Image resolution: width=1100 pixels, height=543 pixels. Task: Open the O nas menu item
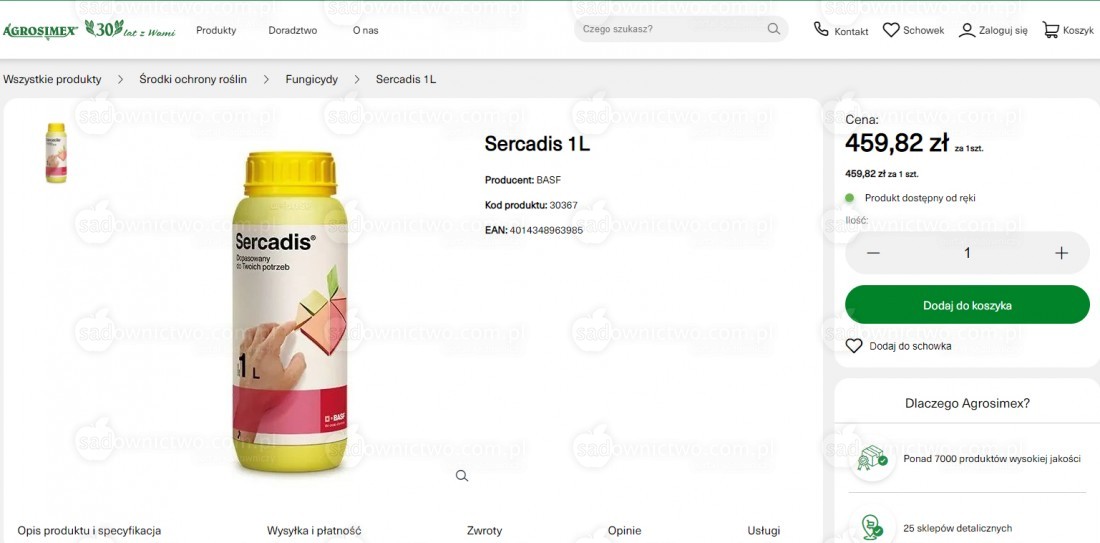365,31
